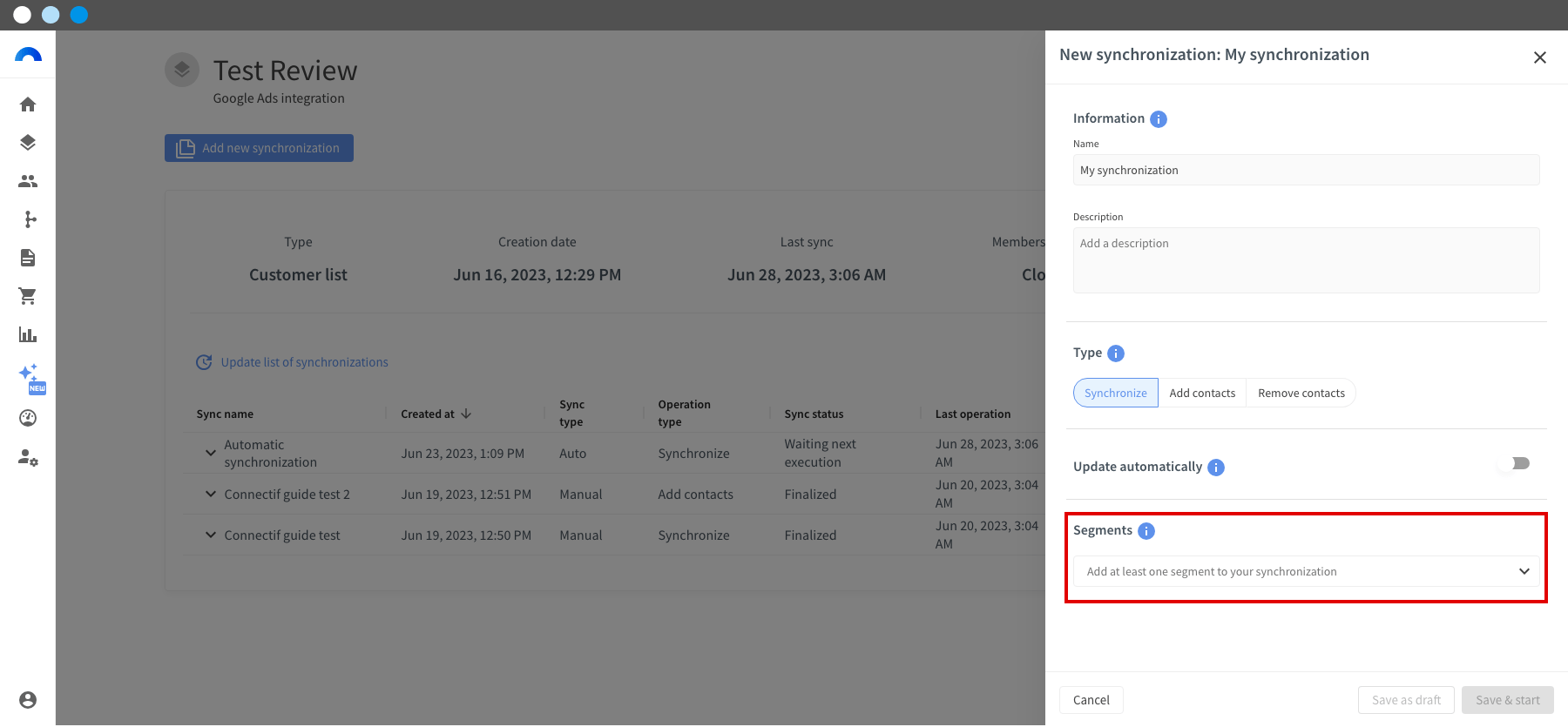Click the Update automatically info icon
The image size is (1568, 727).
pos(1216,468)
